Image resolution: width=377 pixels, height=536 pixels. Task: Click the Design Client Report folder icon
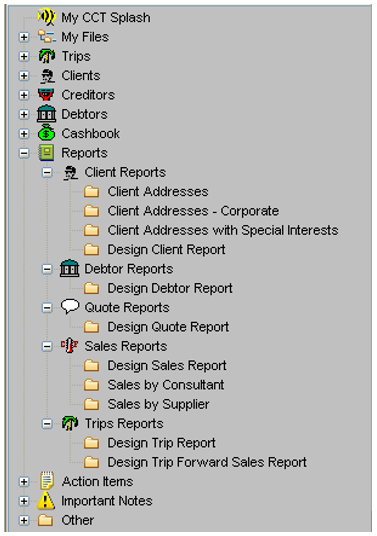pyautogui.click(x=92, y=250)
